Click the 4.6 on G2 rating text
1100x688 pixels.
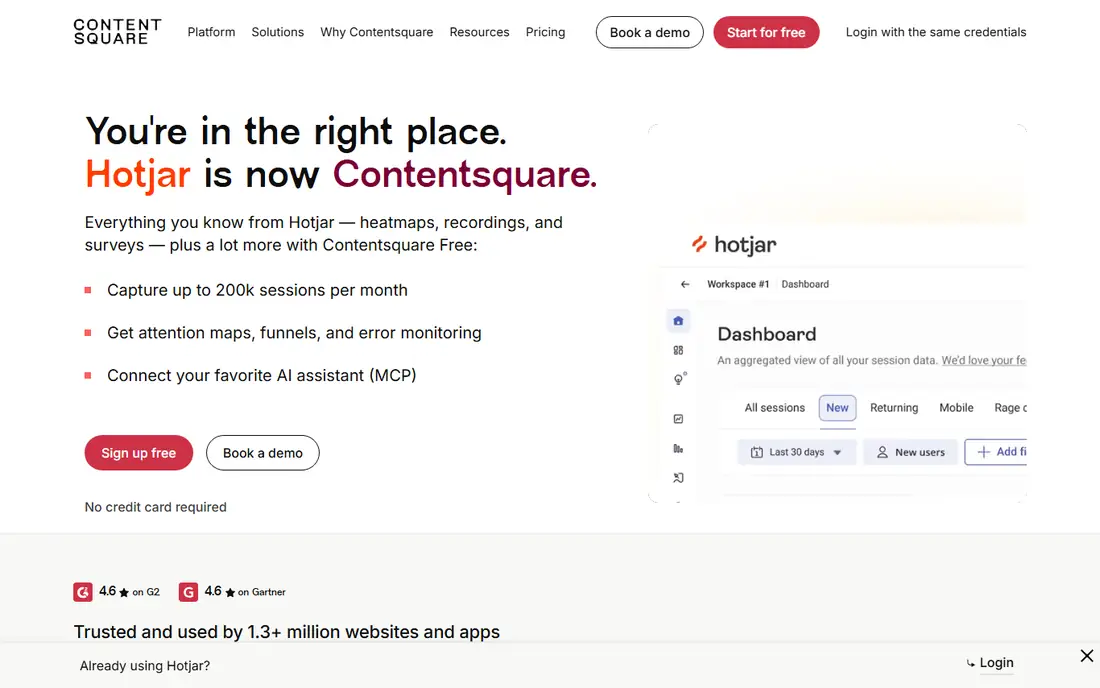pyautogui.click(x=129, y=592)
